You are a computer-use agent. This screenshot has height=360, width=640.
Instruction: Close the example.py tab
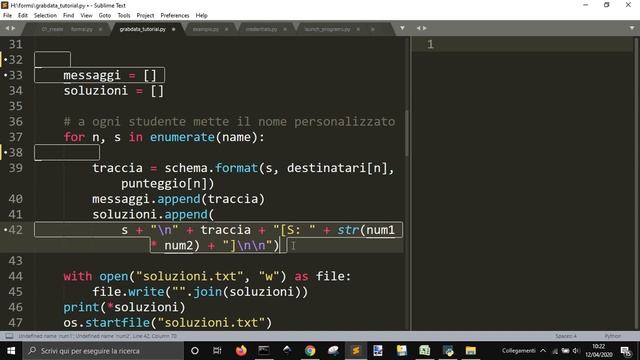(227, 29)
